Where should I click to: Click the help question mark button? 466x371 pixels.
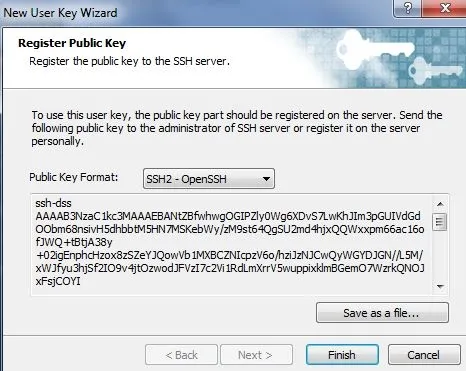408,8
